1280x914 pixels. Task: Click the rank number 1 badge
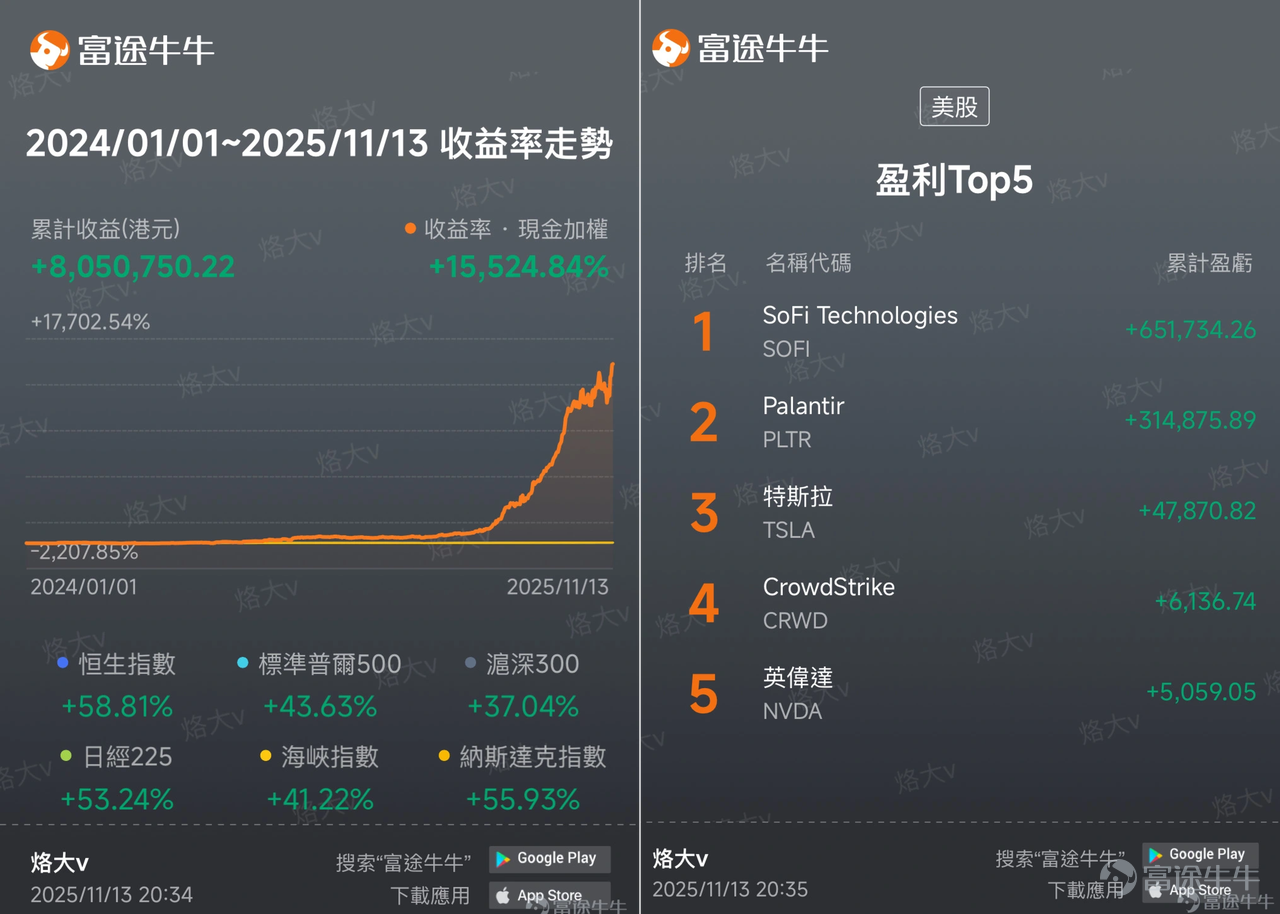tap(704, 332)
